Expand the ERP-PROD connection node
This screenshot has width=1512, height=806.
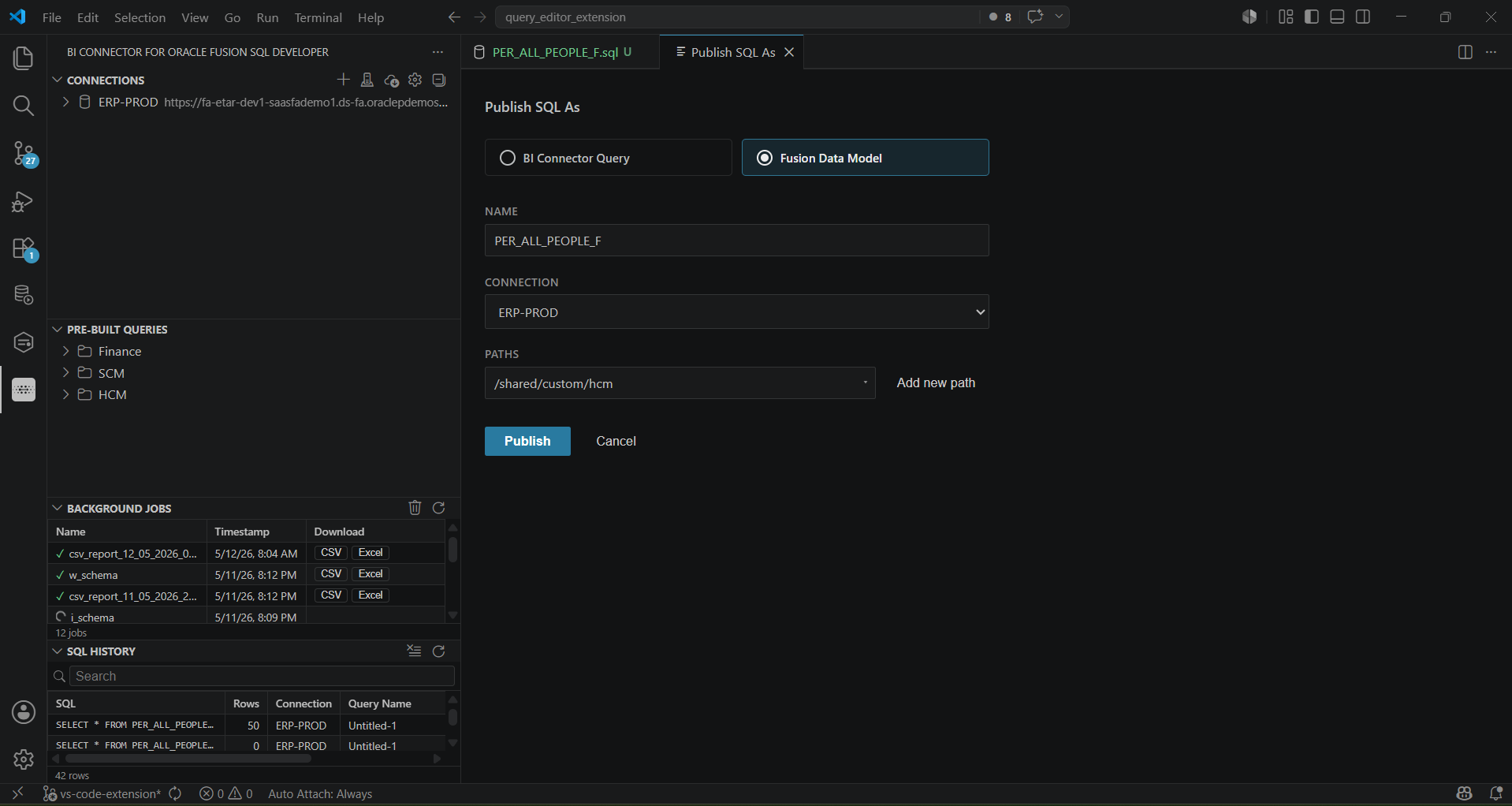point(65,103)
